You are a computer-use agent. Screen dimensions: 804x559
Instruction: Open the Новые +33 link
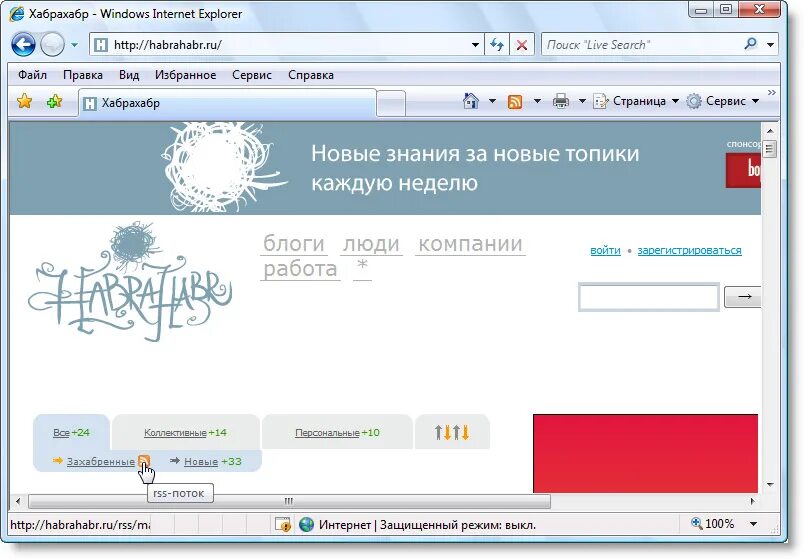[212, 462]
